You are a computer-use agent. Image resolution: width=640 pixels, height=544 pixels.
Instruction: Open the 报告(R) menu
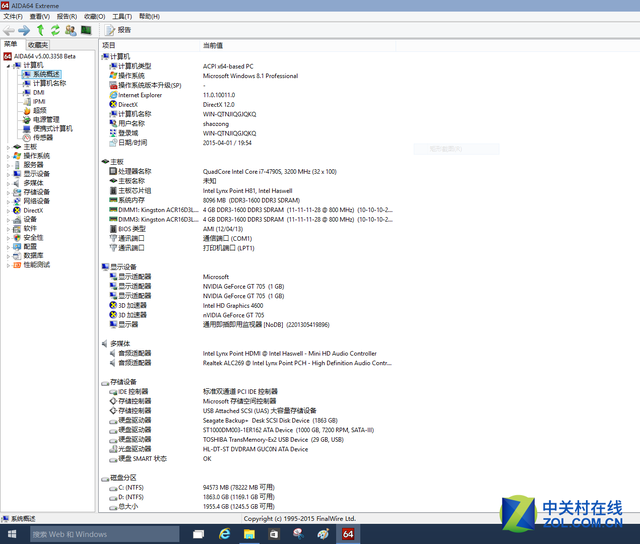pos(67,16)
